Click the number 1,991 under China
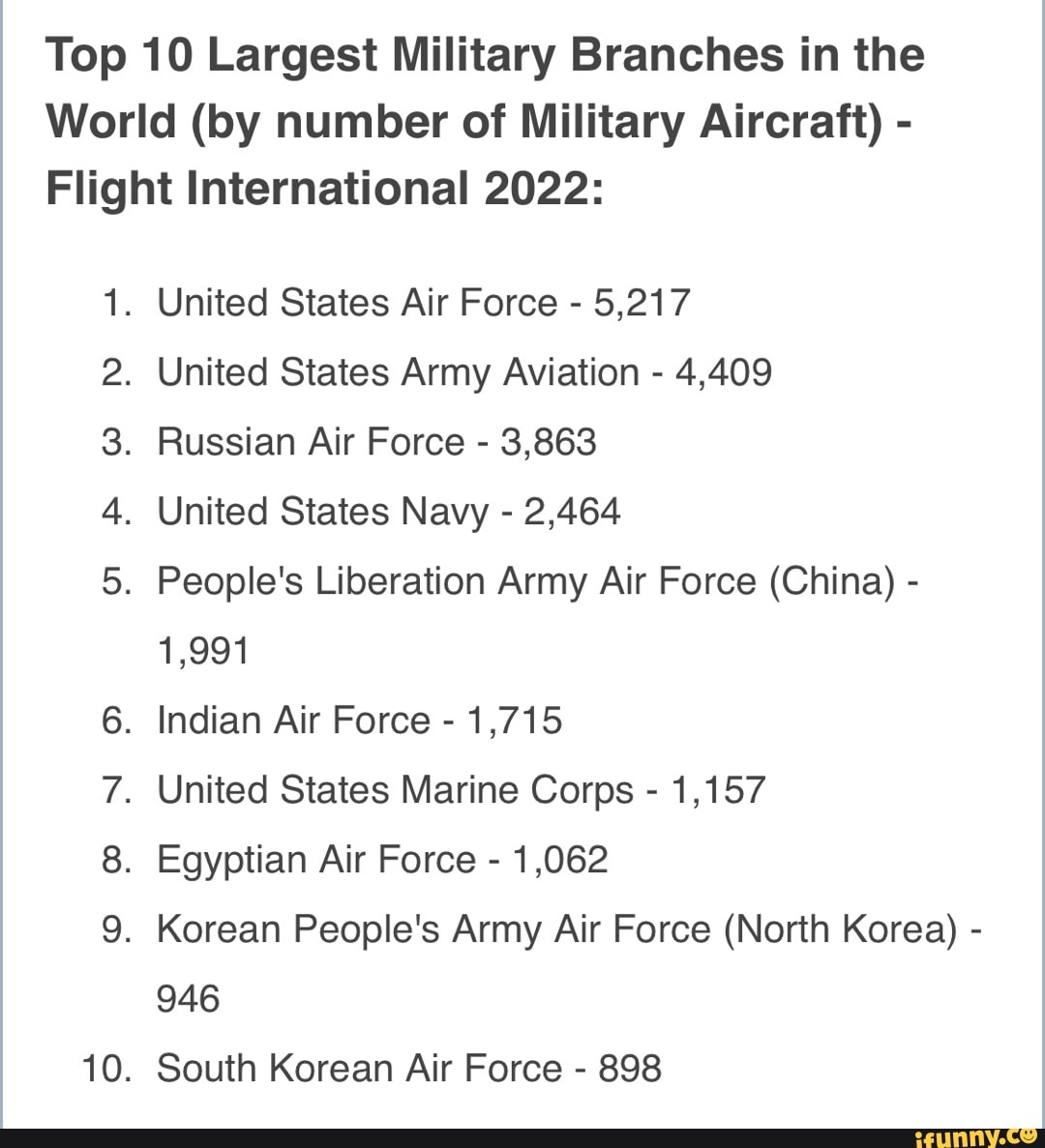 [x=203, y=652]
